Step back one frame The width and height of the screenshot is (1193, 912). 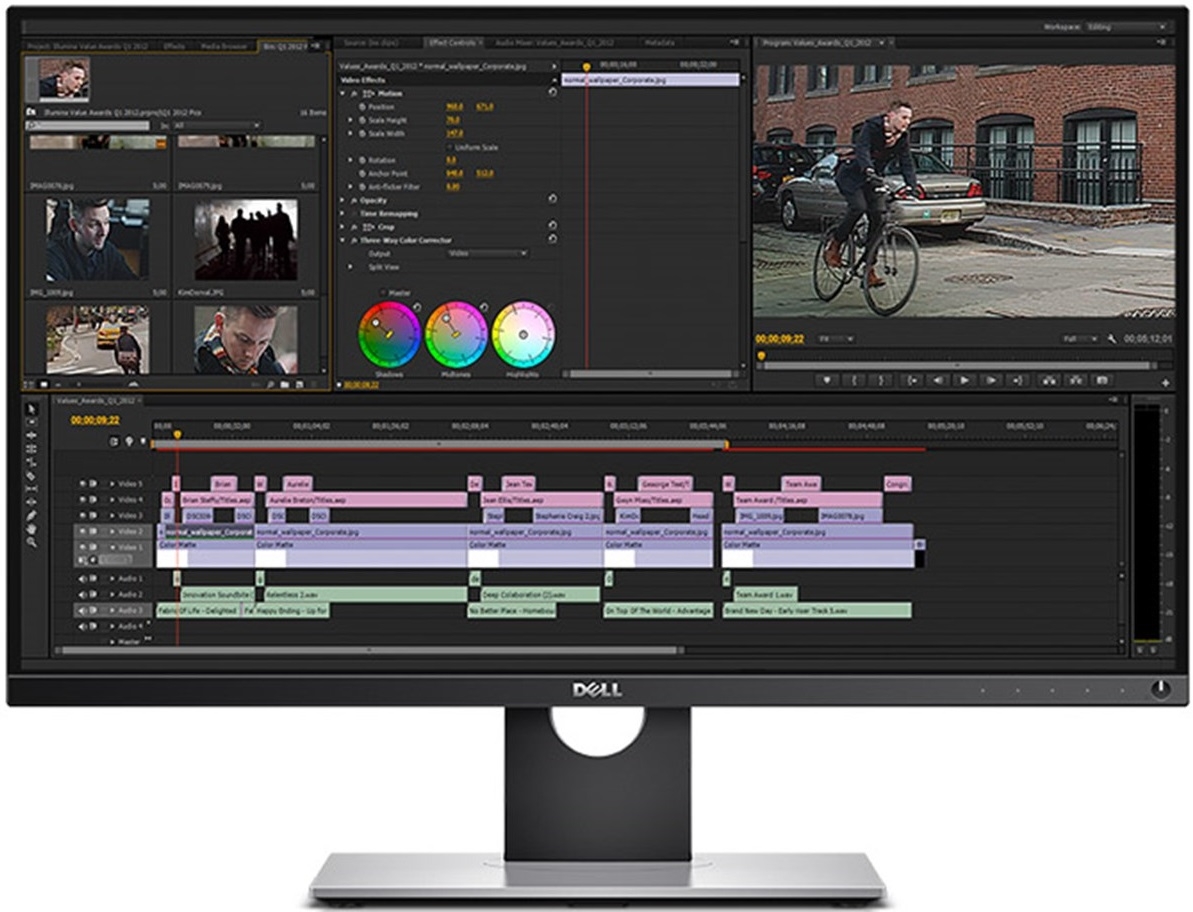pyautogui.click(x=938, y=380)
